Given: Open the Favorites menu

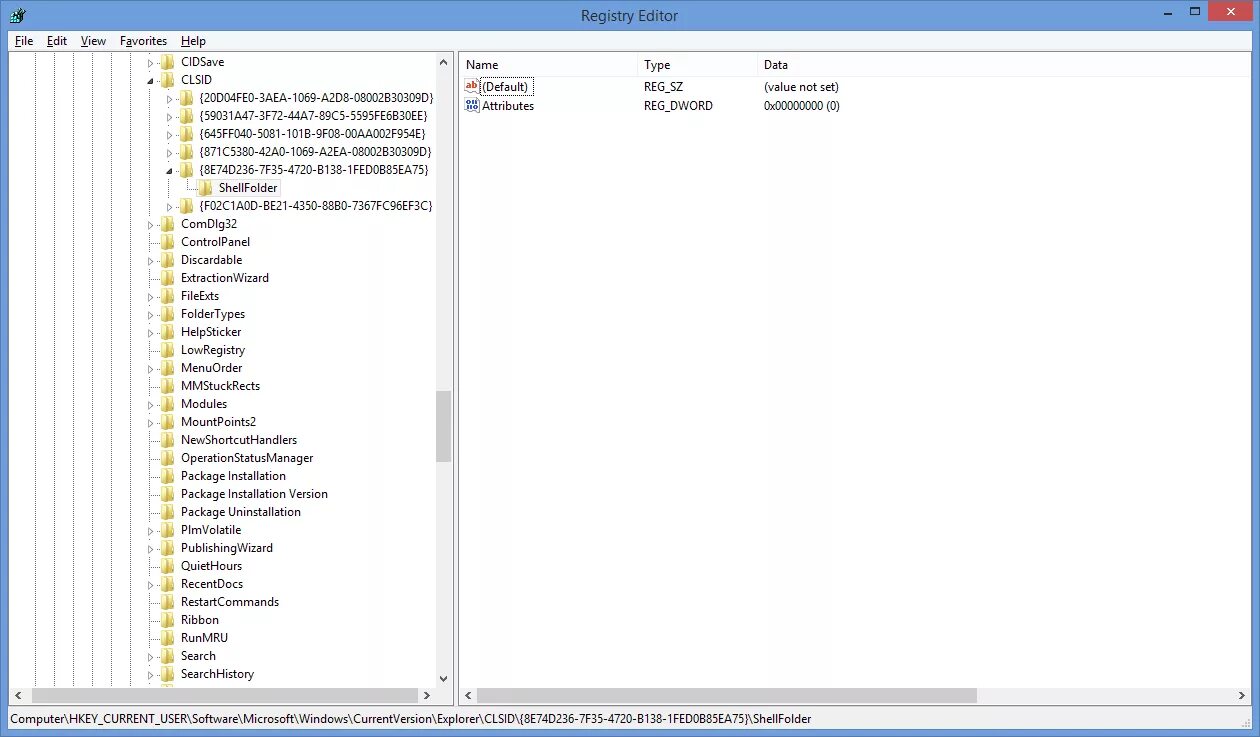Looking at the screenshot, I should [x=143, y=41].
